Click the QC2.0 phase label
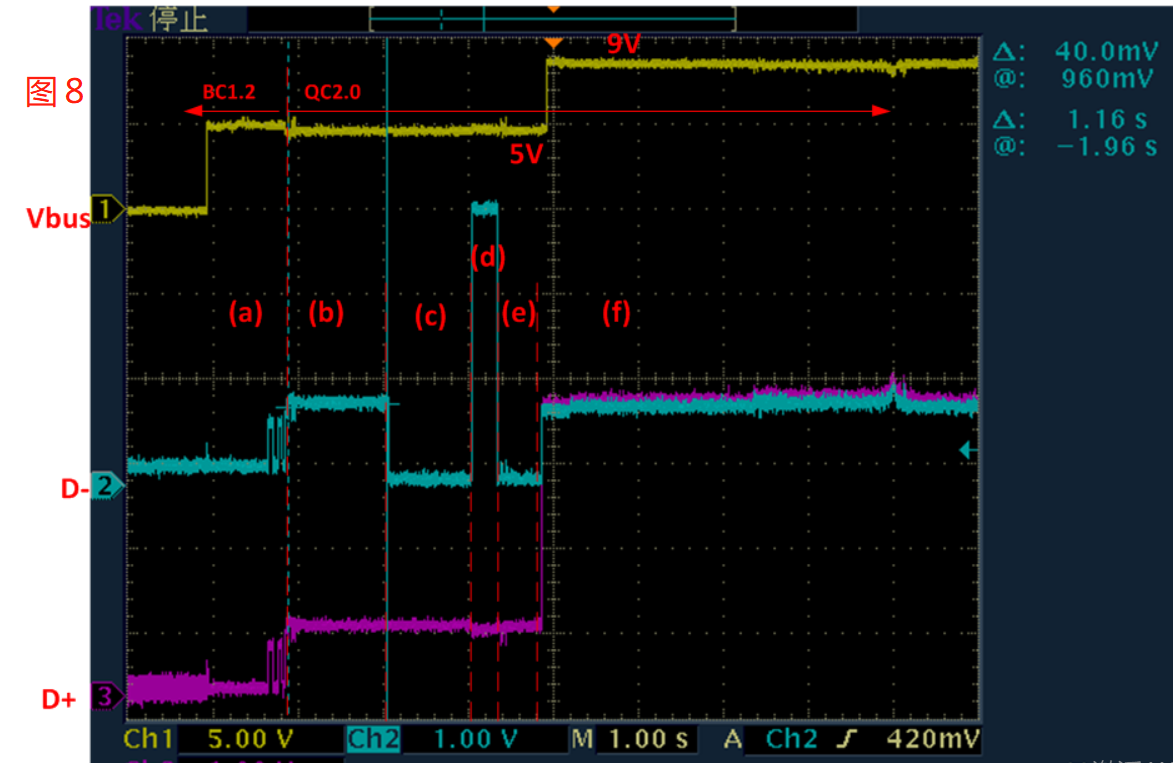 [x=332, y=92]
